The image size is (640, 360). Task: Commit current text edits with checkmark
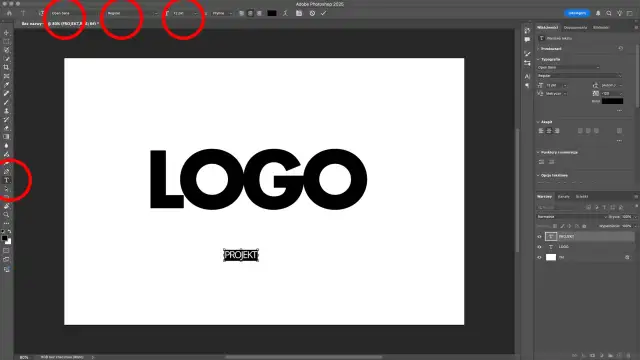pyautogui.click(x=324, y=13)
